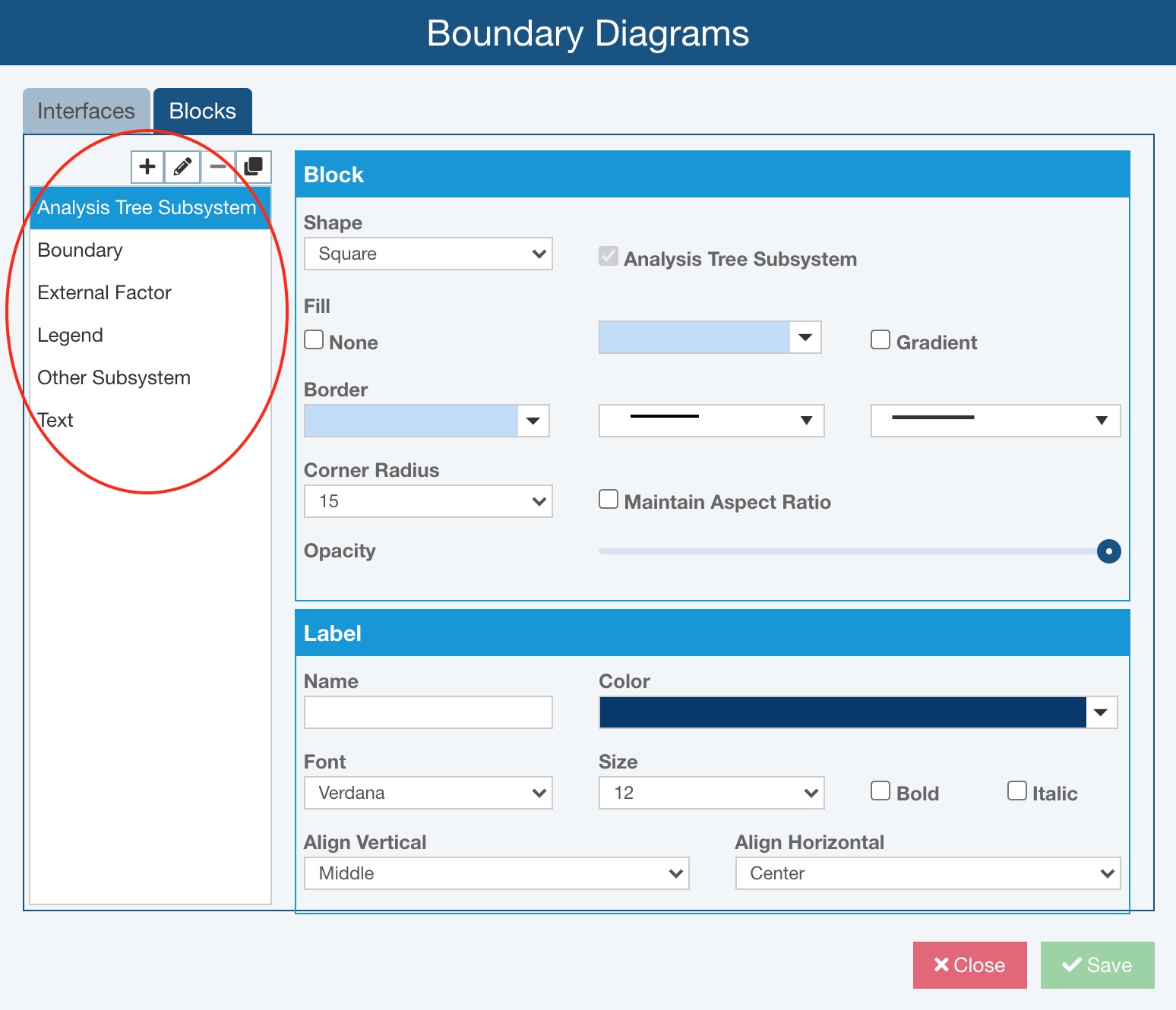The height and width of the screenshot is (1010, 1176).
Task: Click the Save button
Action: point(1097,965)
